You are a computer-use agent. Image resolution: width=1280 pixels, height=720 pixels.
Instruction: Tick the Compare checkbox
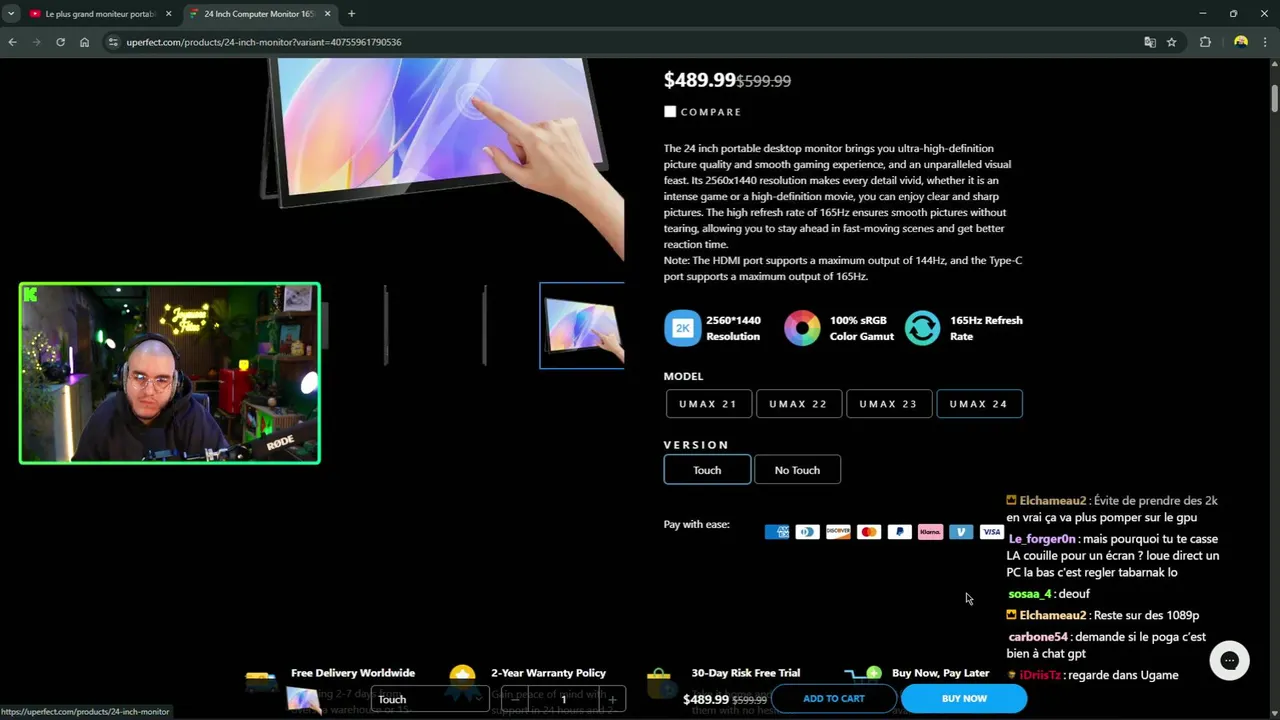pos(670,112)
